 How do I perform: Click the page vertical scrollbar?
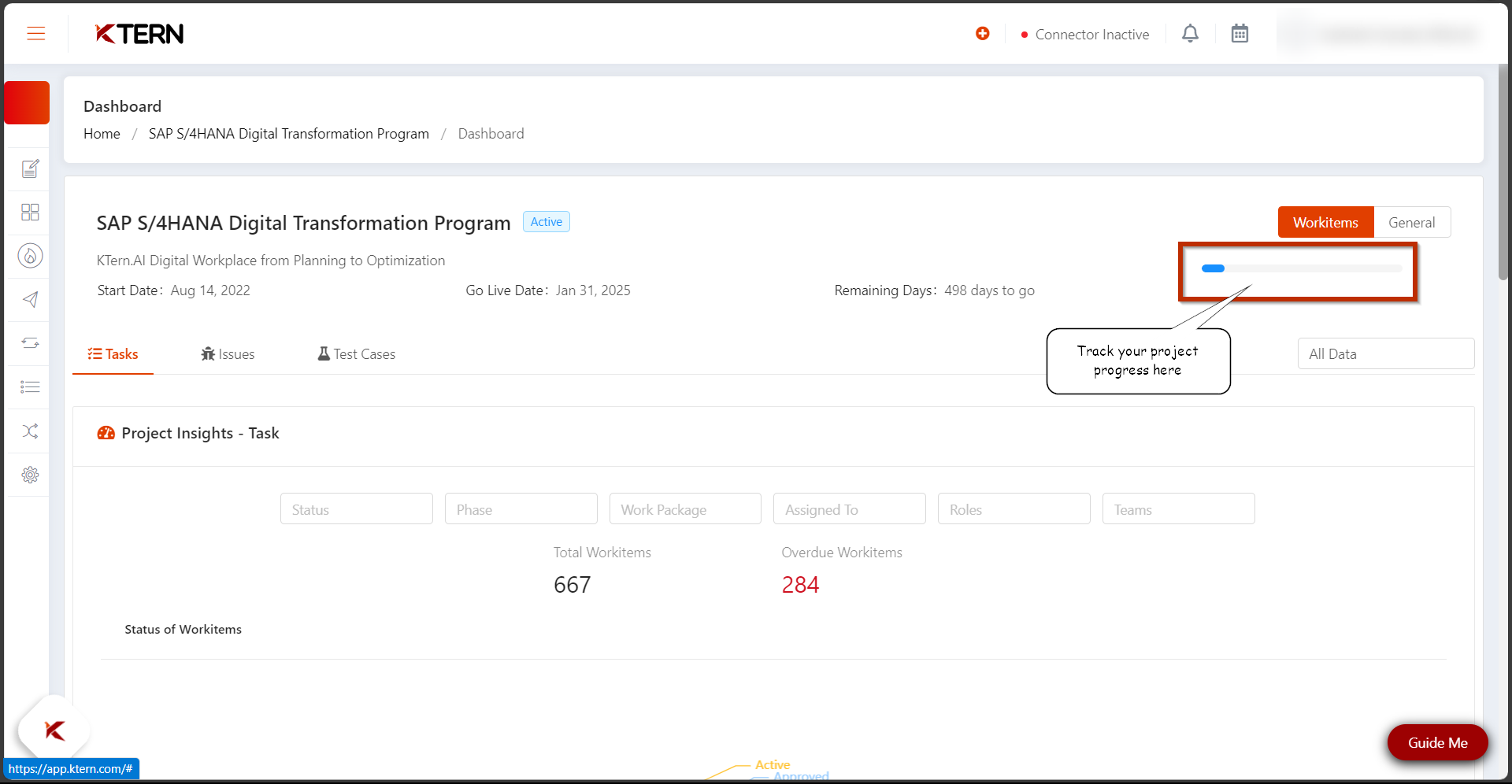tap(1503, 173)
